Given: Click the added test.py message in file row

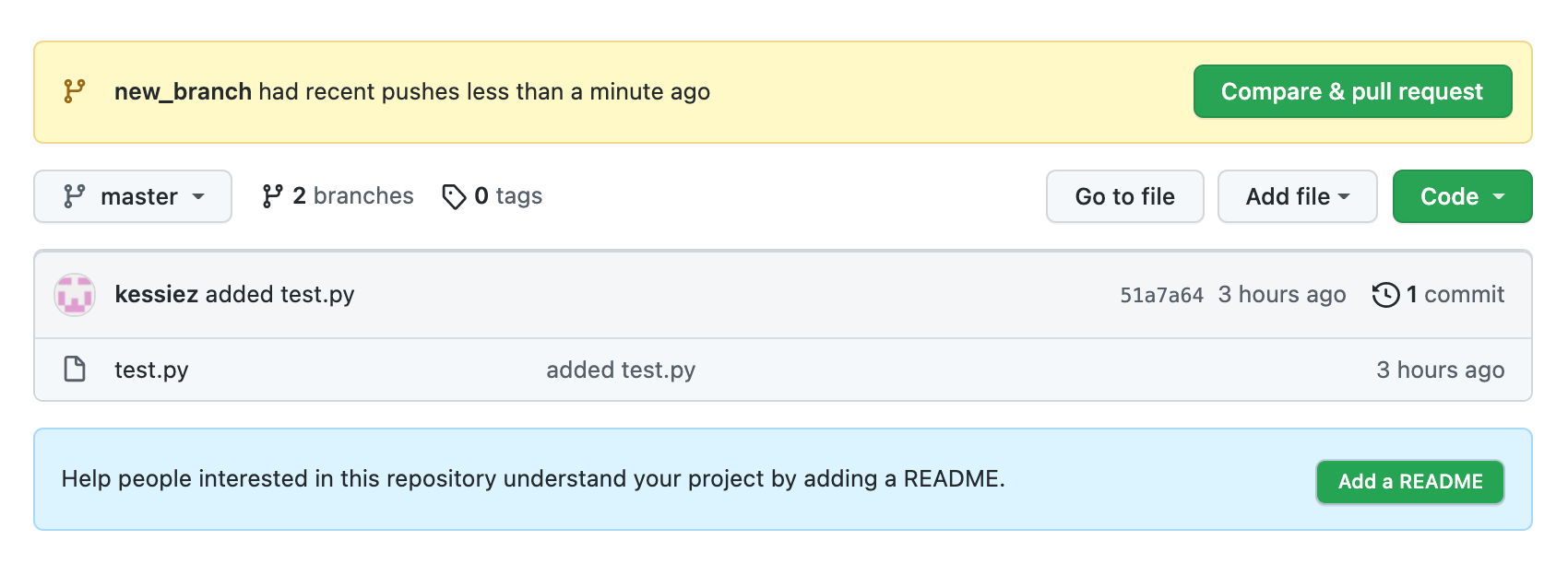Looking at the screenshot, I should point(621,370).
